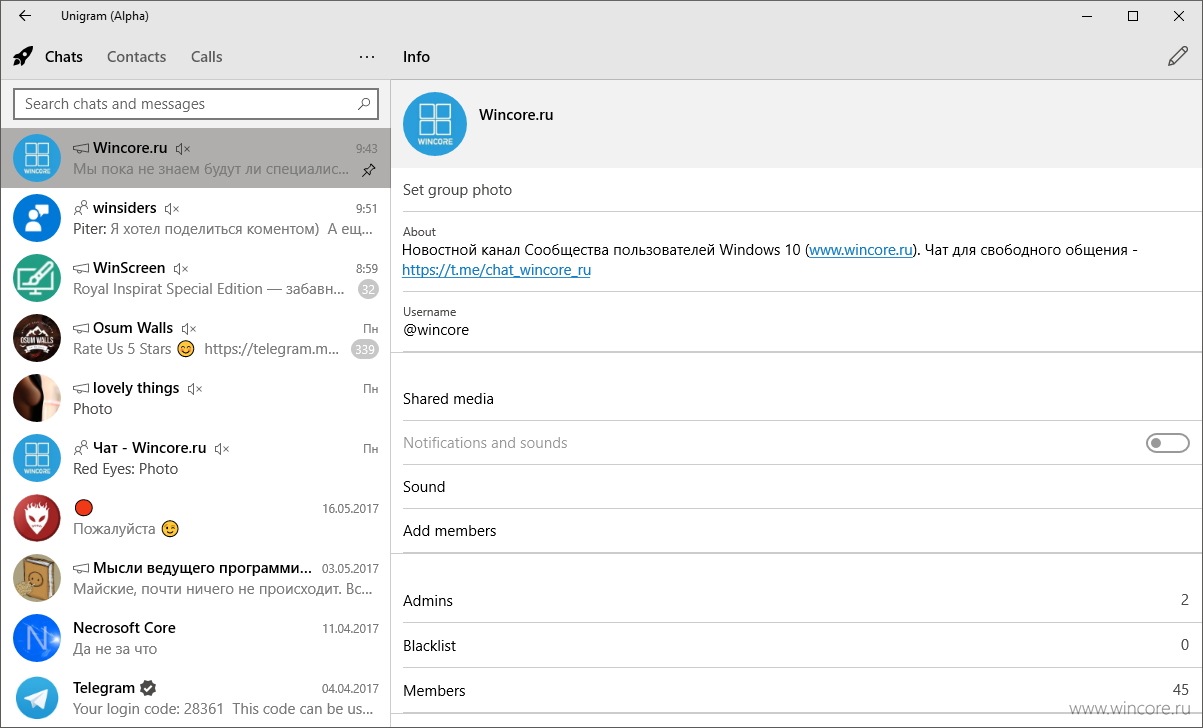
Task: Open the www.wincore.ru link
Action: pyautogui.click(x=861, y=250)
